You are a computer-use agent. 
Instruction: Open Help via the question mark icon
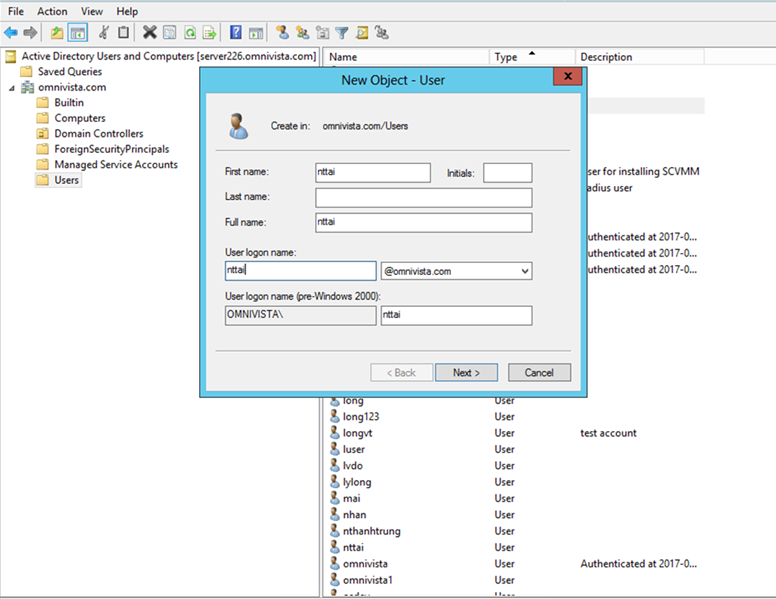click(236, 33)
